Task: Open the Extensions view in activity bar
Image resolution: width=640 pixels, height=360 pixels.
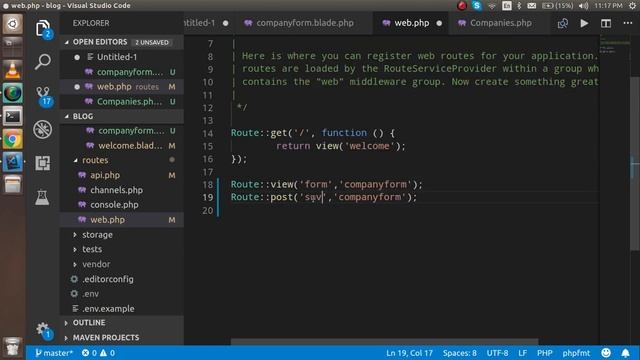Action: pyautogui.click(x=42, y=163)
